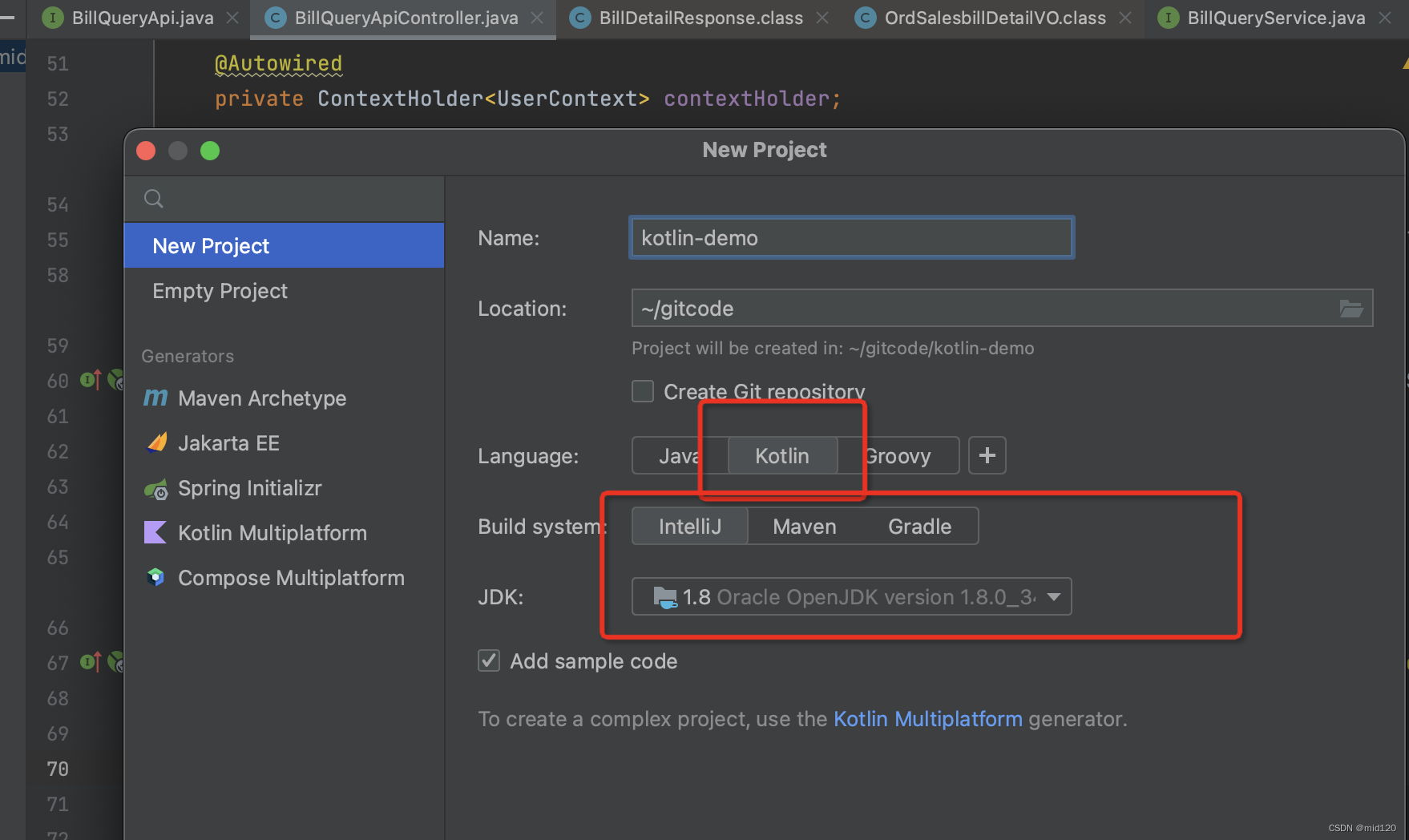Add another language with plus button
Viewport: 1409px width, 840px height.
pos(987,455)
